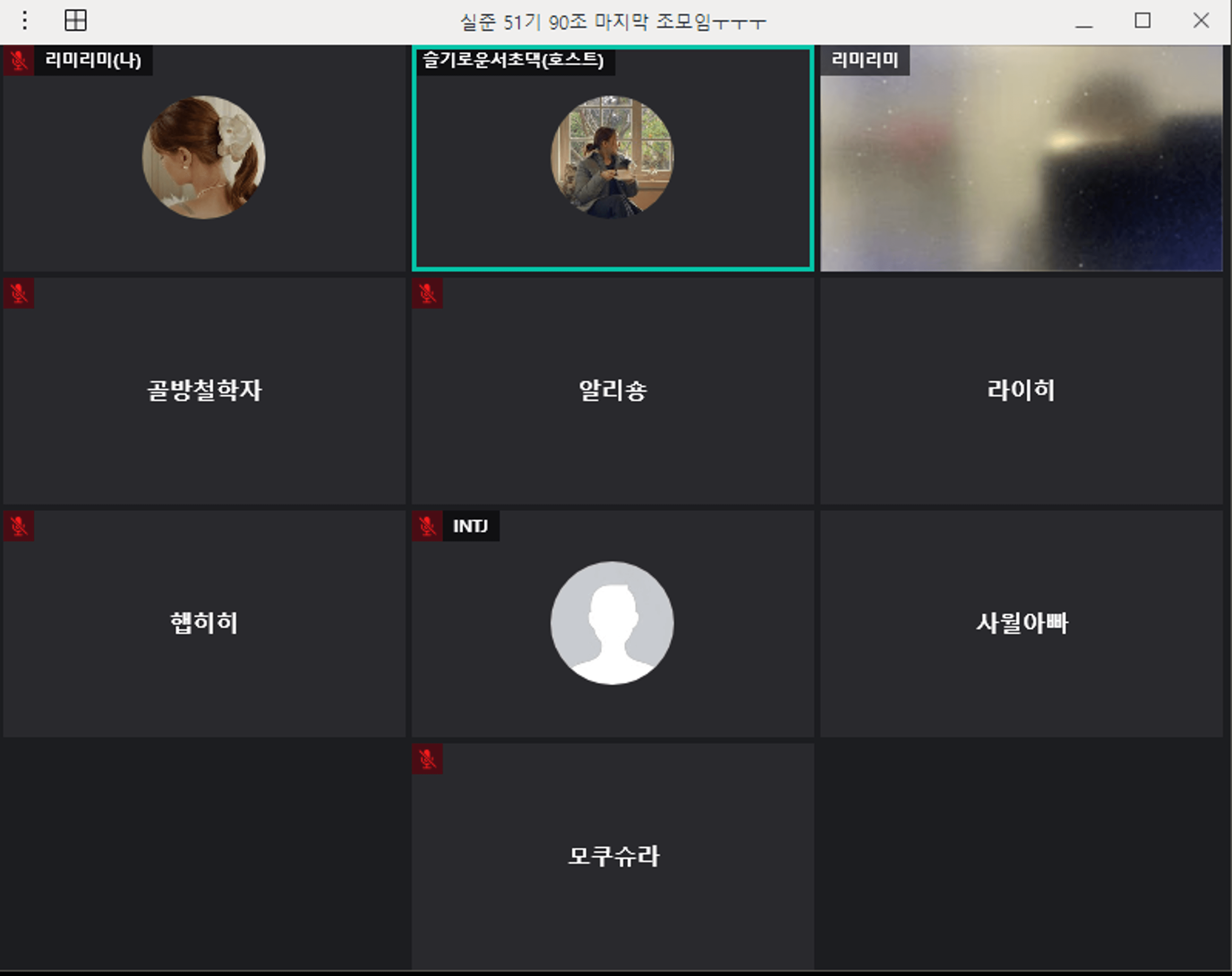Viewport: 1232px width, 976px height.
Task: Click the INTJ default avatar silhouette
Action: pos(612,623)
